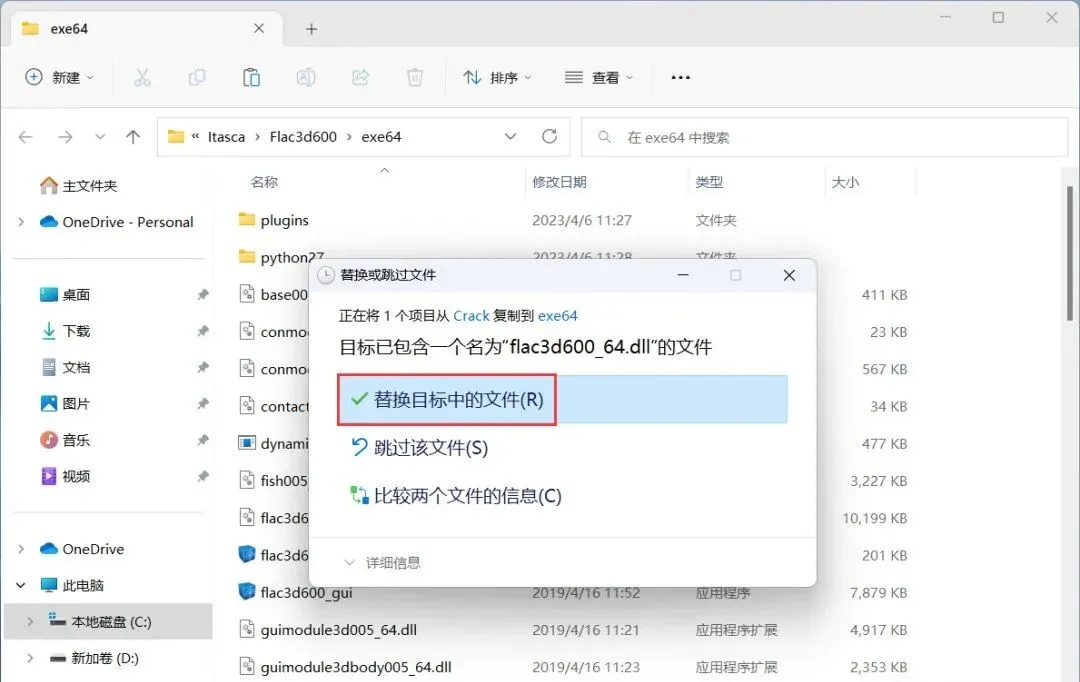Collapse the 此电脑 This PC node
1080x682 pixels.
point(21,586)
